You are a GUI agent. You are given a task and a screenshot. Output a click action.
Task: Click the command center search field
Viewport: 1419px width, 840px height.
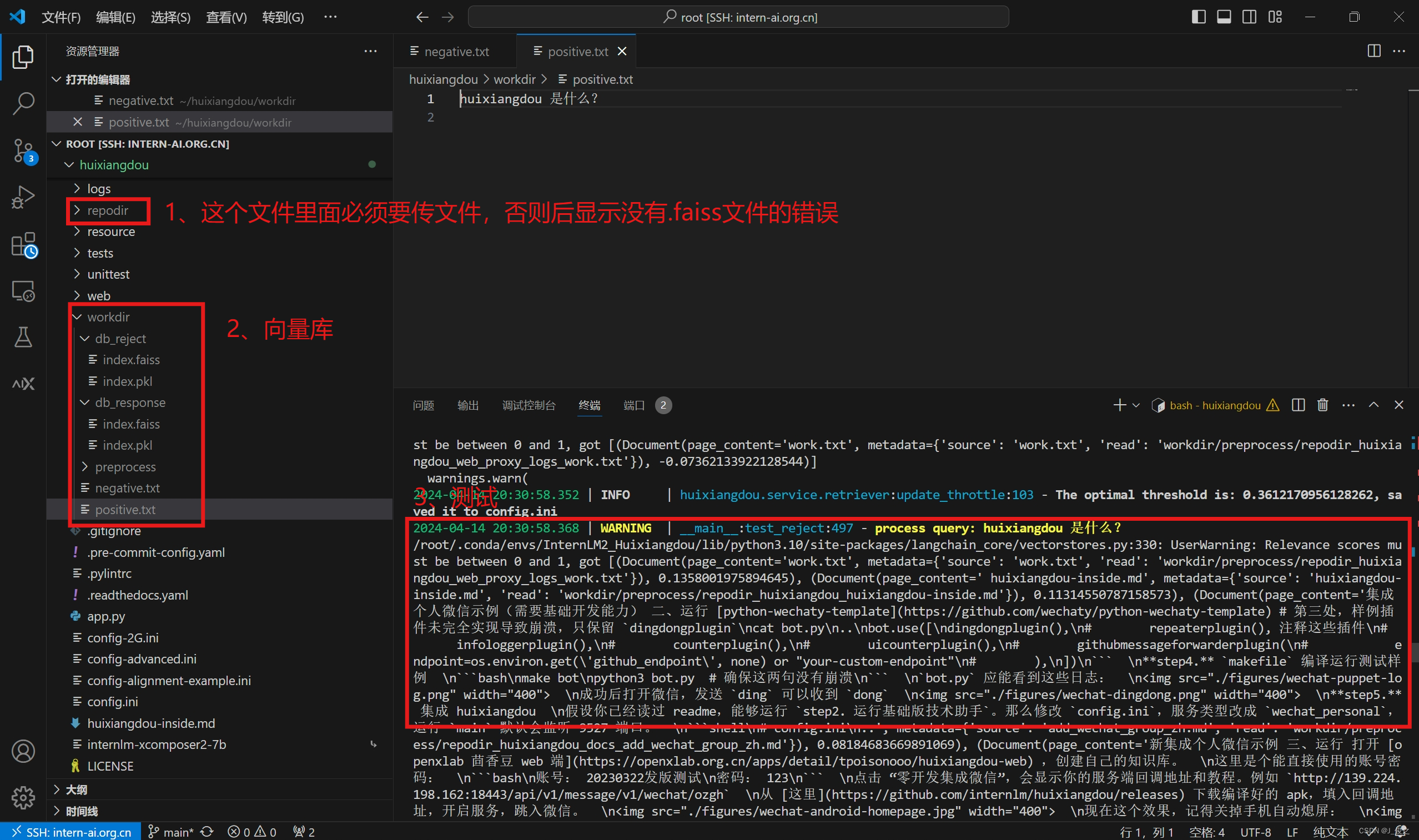[x=738, y=17]
